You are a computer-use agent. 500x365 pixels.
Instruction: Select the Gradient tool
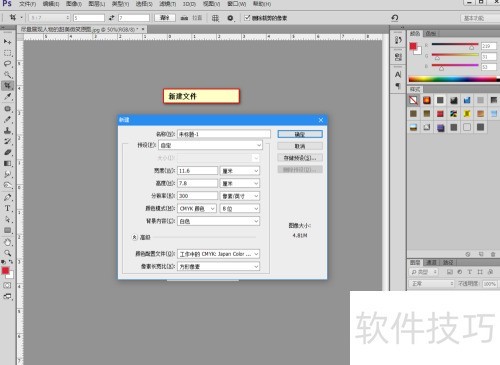[x=7, y=163]
